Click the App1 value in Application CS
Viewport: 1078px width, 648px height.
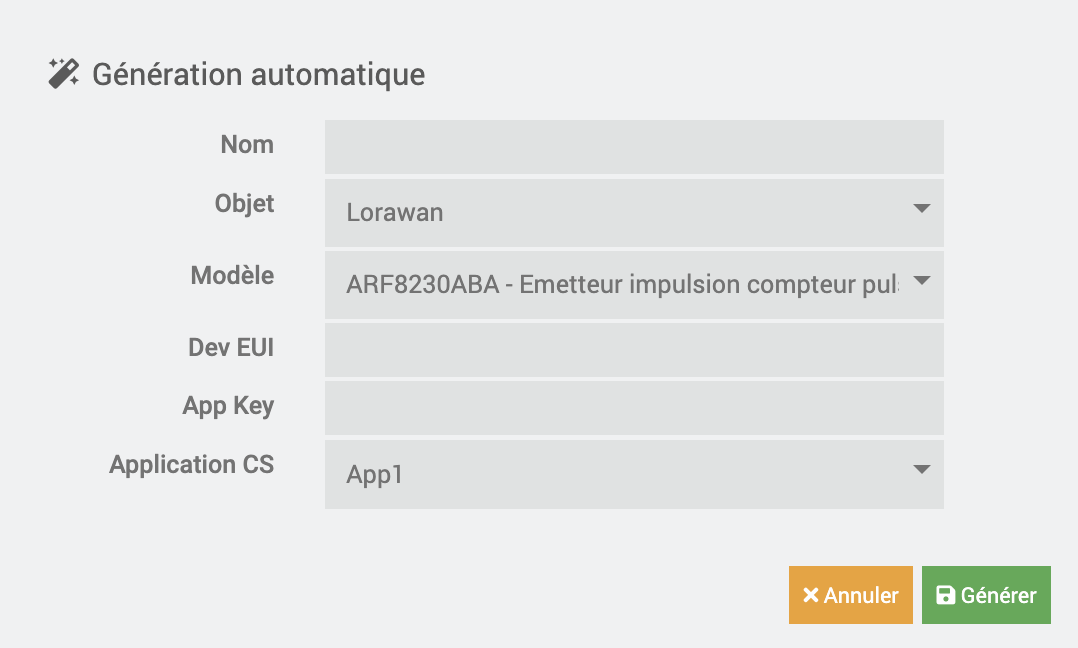click(375, 474)
